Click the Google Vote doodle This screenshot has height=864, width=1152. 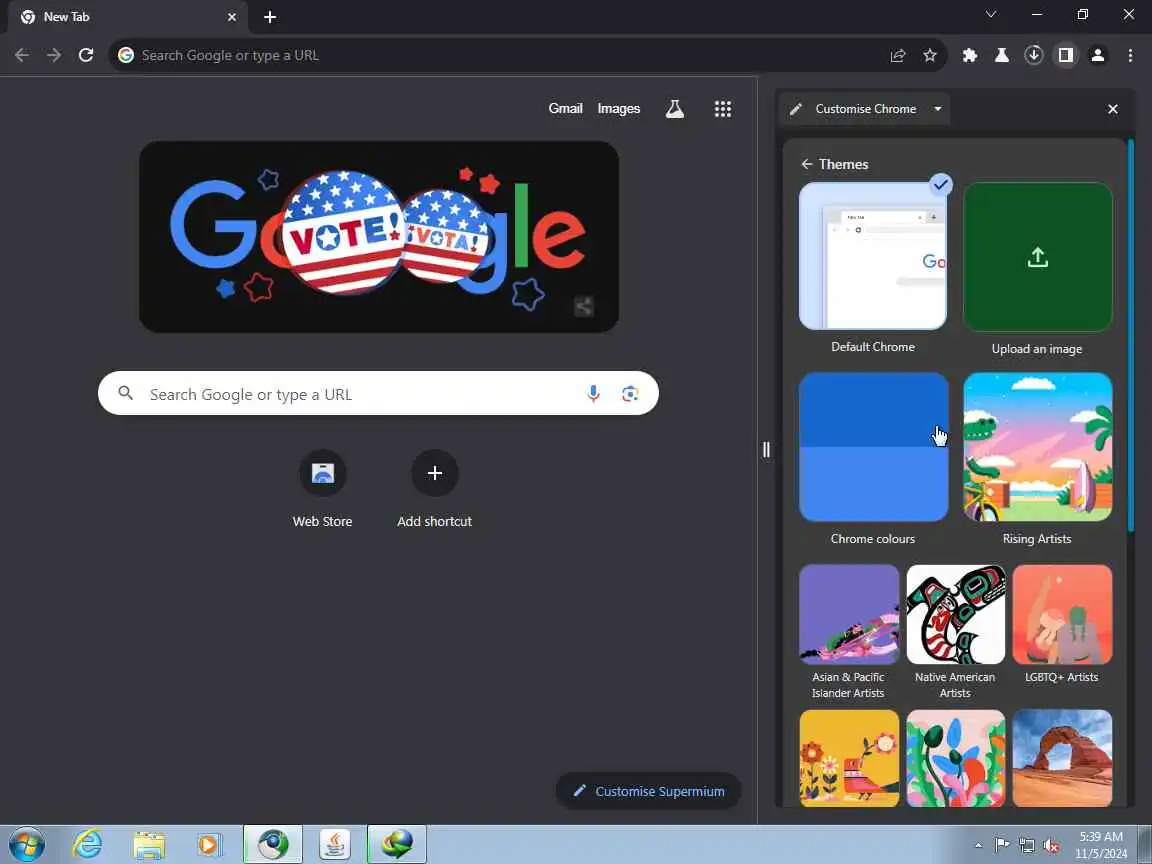(x=378, y=237)
